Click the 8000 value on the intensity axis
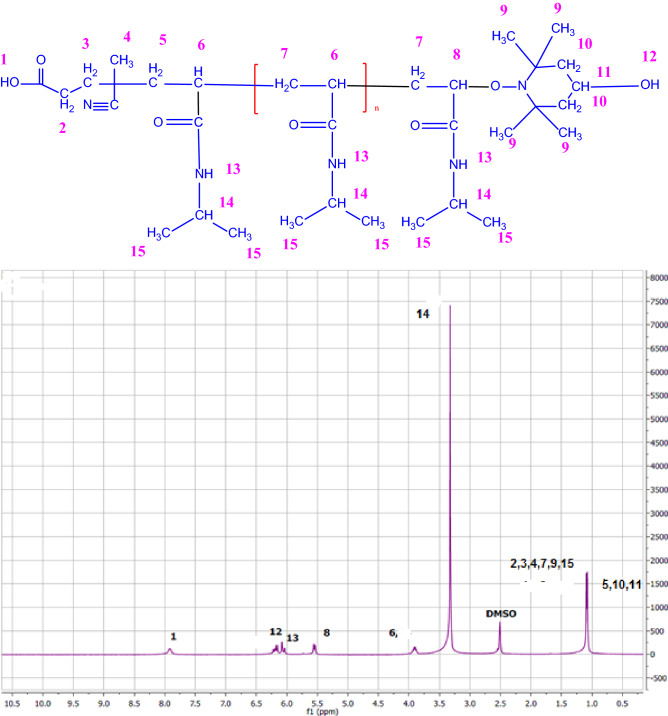Viewport: 668px width, 716px height. click(659, 278)
